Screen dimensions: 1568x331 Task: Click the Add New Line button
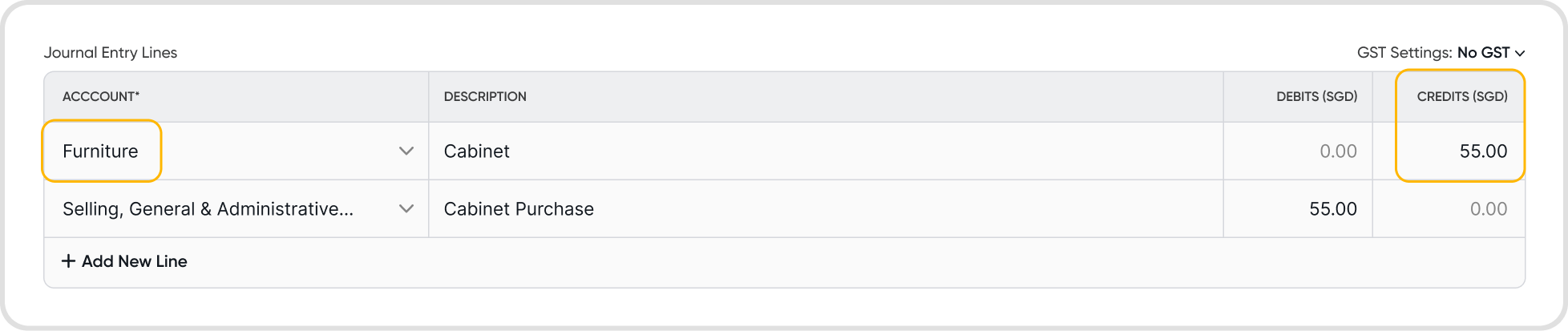(x=134, y=261)
